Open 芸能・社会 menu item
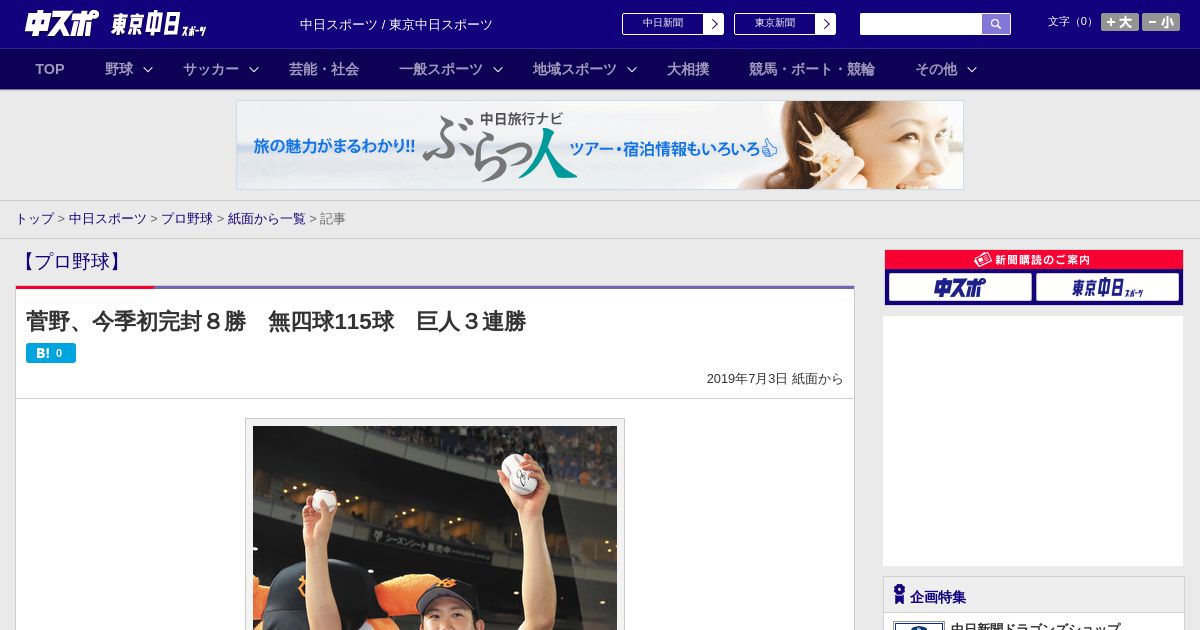 [x=324, y=69]
